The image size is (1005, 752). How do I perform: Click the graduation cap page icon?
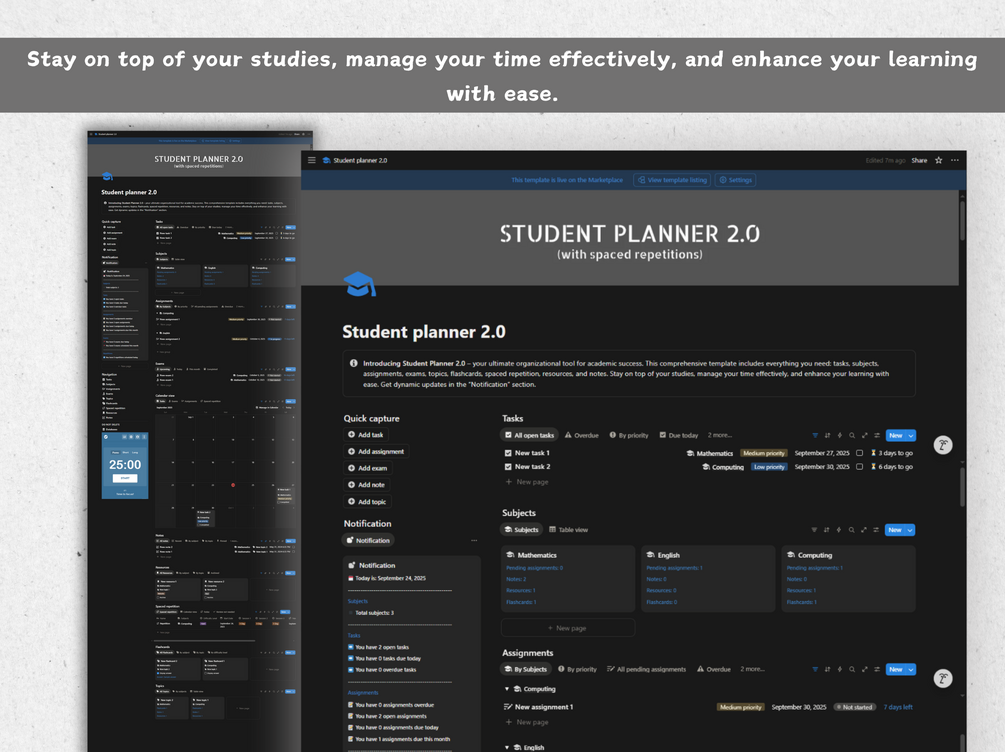point(359,284)
